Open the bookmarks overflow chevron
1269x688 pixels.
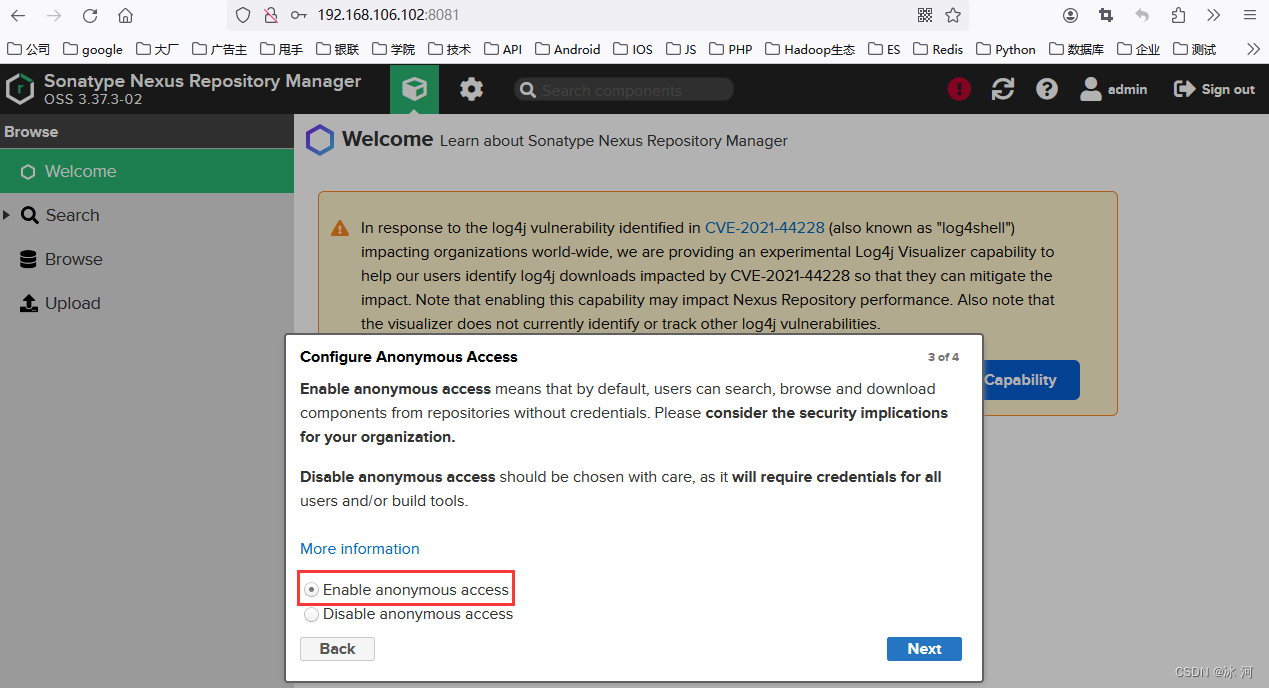coord(1253,48)
